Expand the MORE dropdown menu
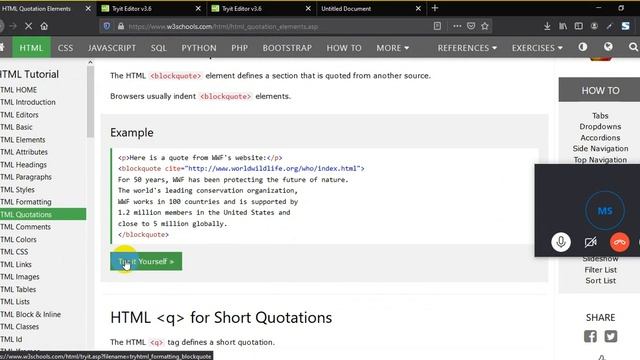The width and height of the screenshot is (640, 360). [x=393, y=48]
